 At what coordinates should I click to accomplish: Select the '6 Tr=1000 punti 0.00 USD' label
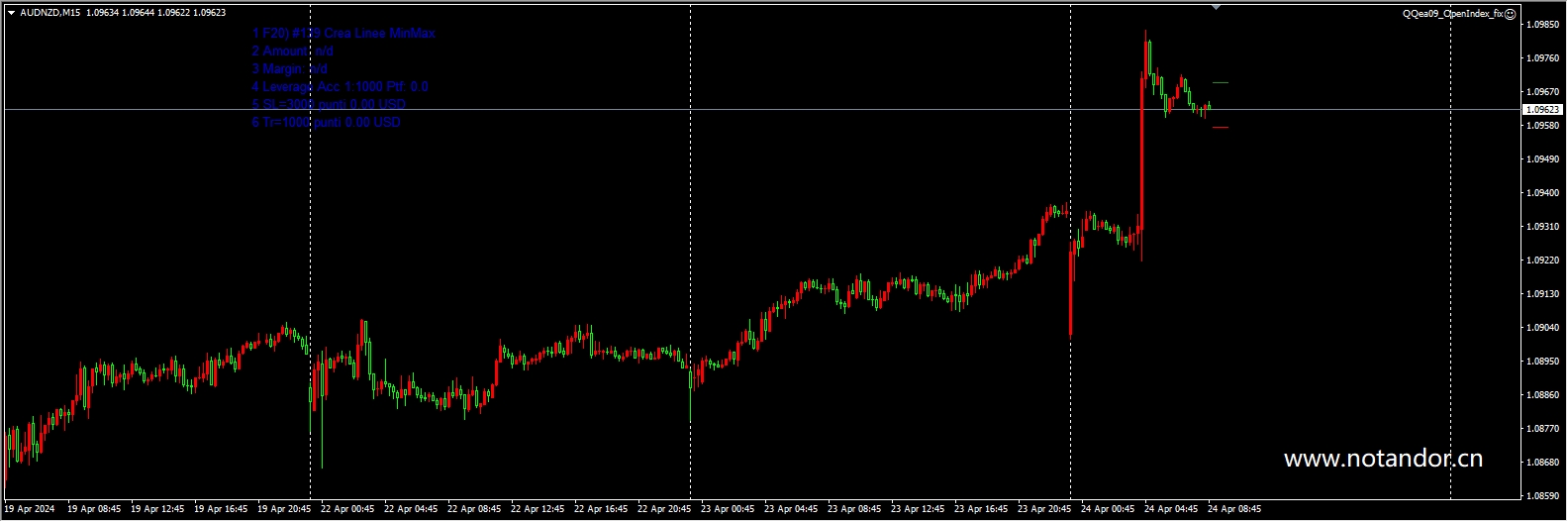[326, 123]
